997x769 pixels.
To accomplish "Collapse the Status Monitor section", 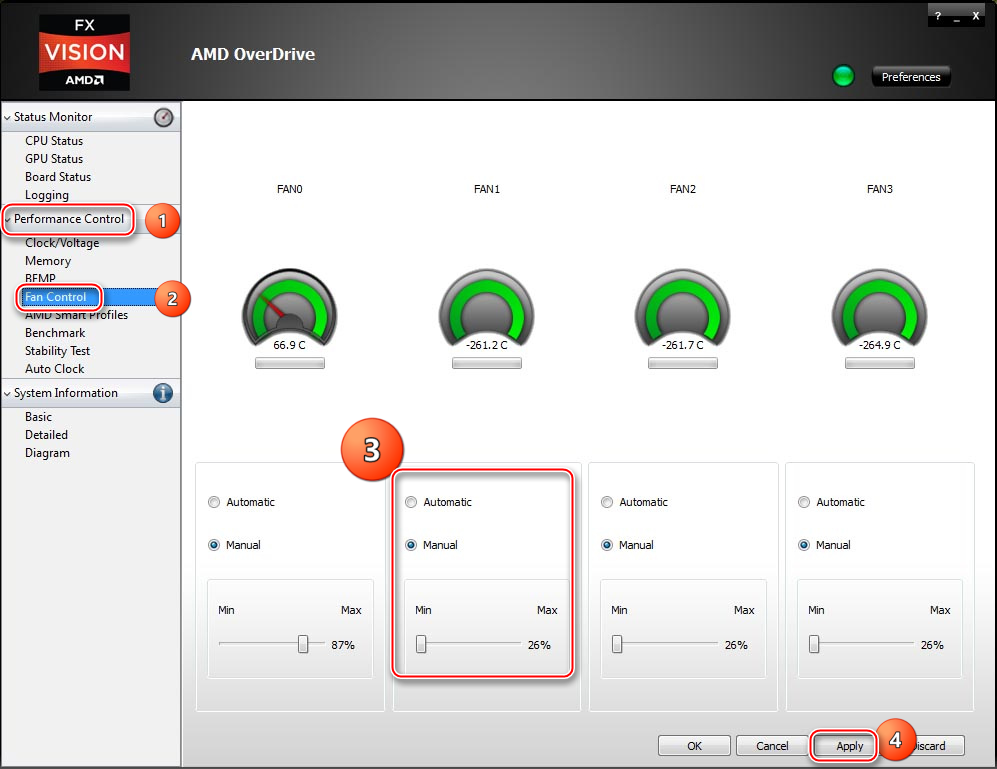I will [x=8, y=118].
